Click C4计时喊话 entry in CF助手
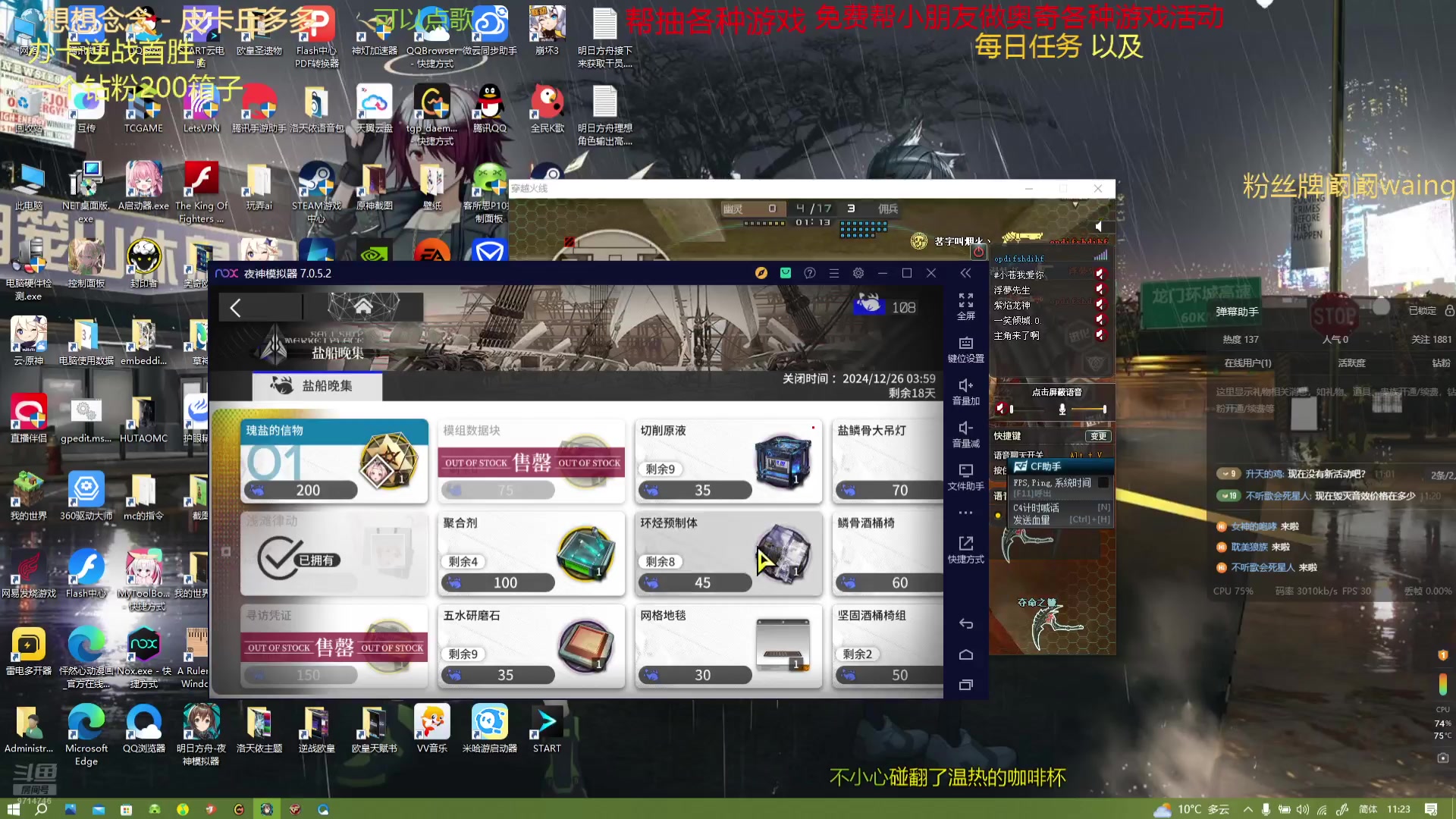 [x=1060, y=507]
